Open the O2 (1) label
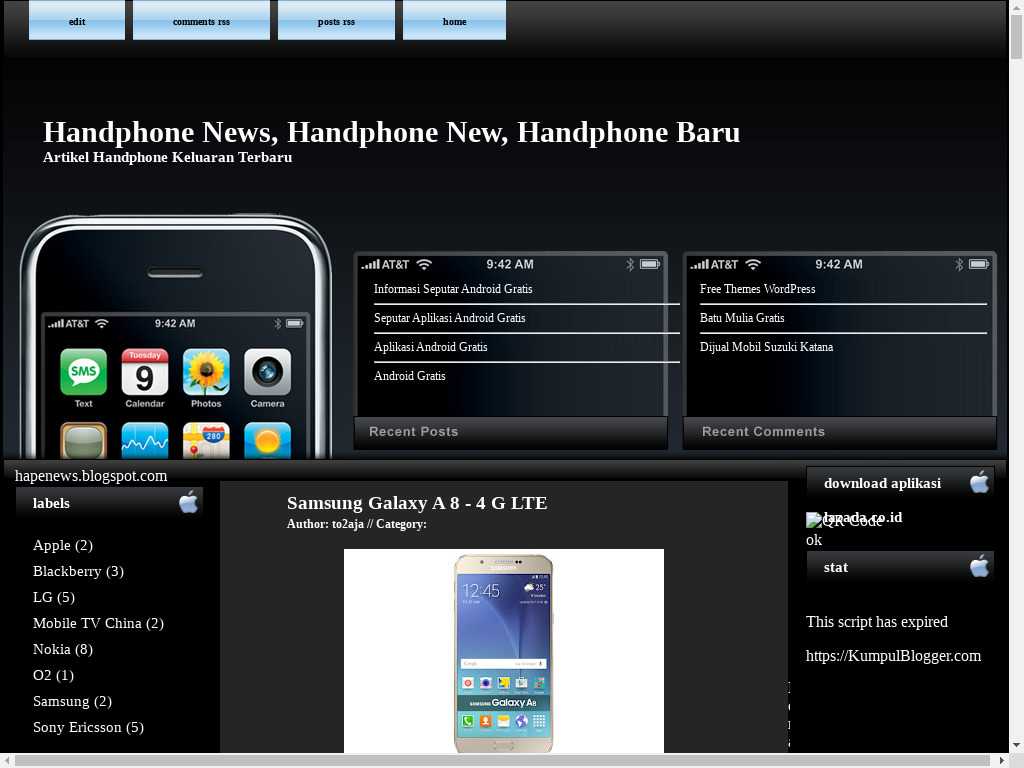1024x768 pixels. point(53,675)
